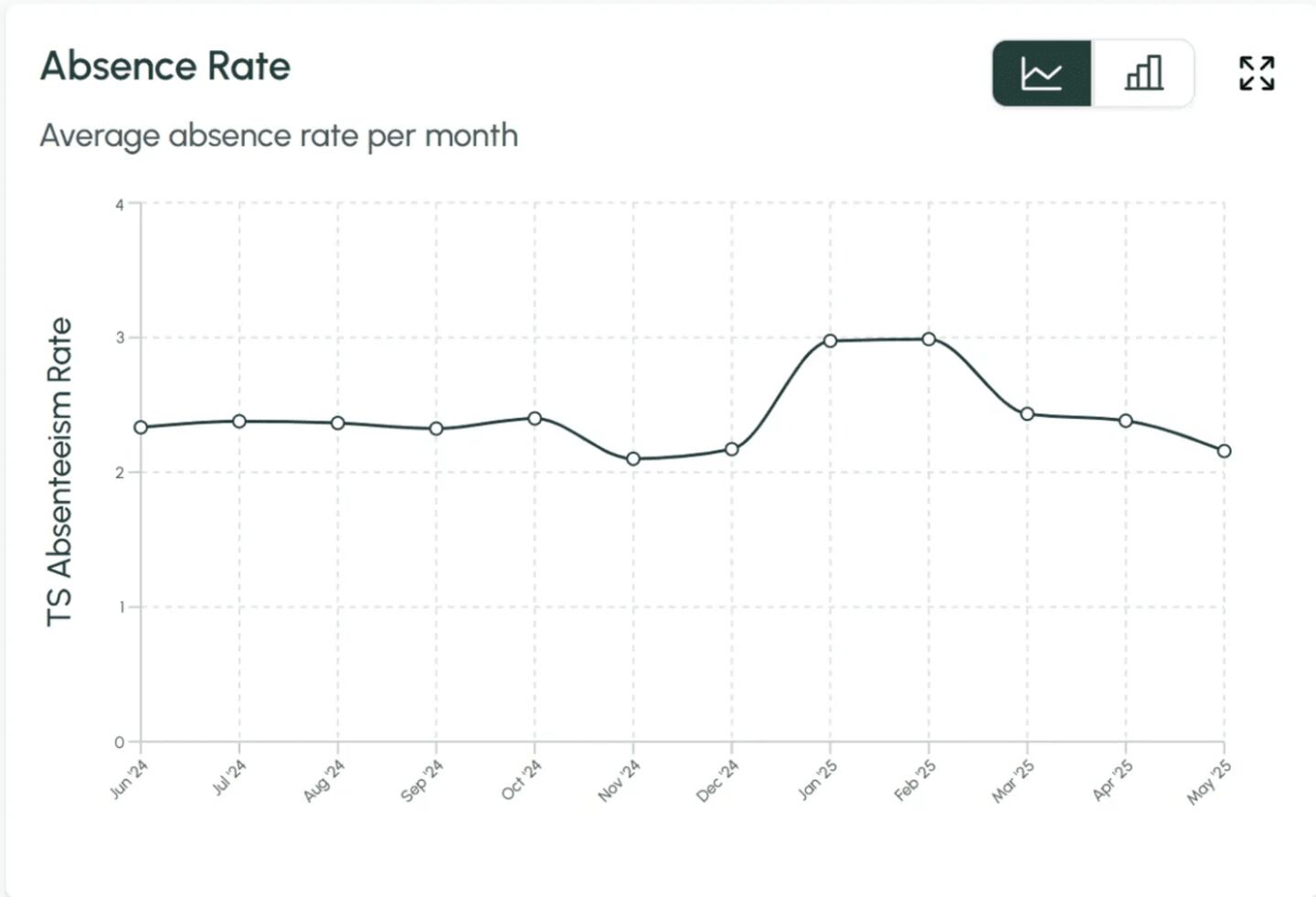The height and width of the screenshot is (897, 1316).
Task: Click the Jan '25 x-axis label
Action: point(817,780)
